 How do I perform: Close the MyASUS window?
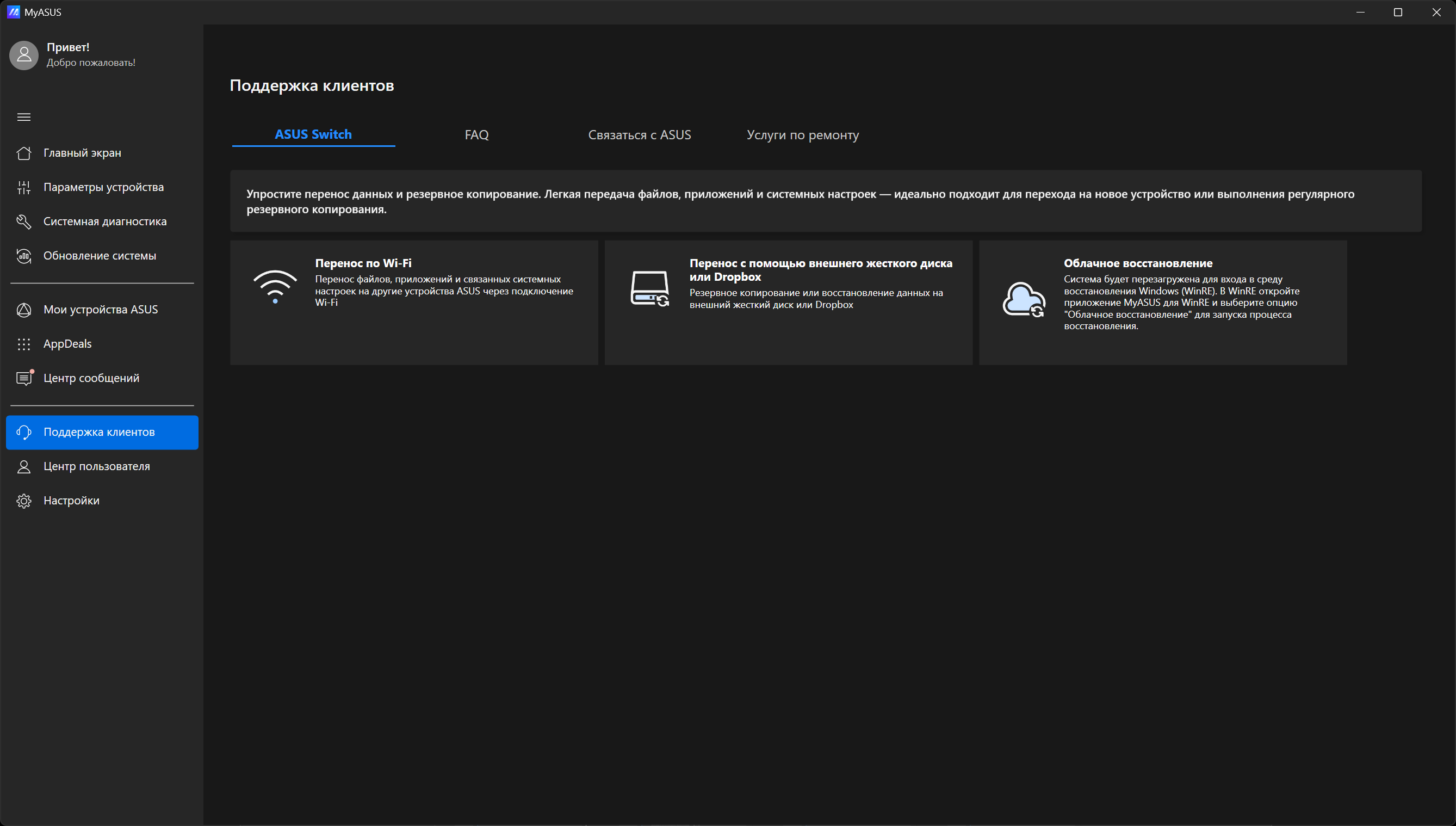1436,12
